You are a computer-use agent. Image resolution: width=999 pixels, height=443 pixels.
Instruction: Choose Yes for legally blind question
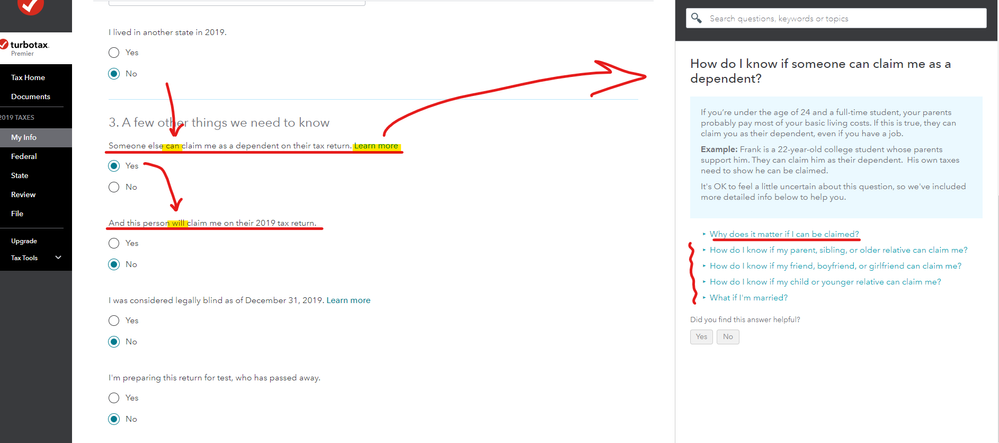click(x=114, y=321)
